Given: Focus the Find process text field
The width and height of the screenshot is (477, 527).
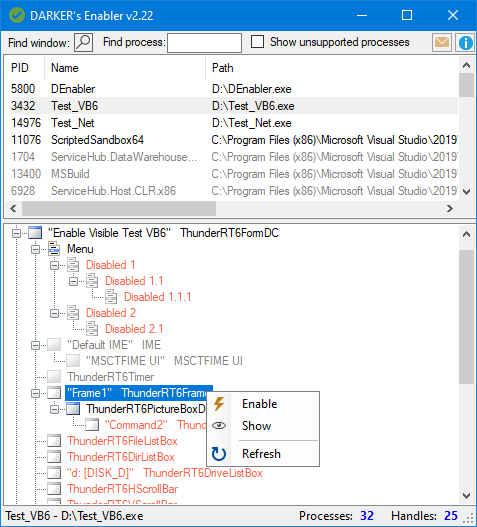Looking at the screenshot, I should (x=204, y=43).
